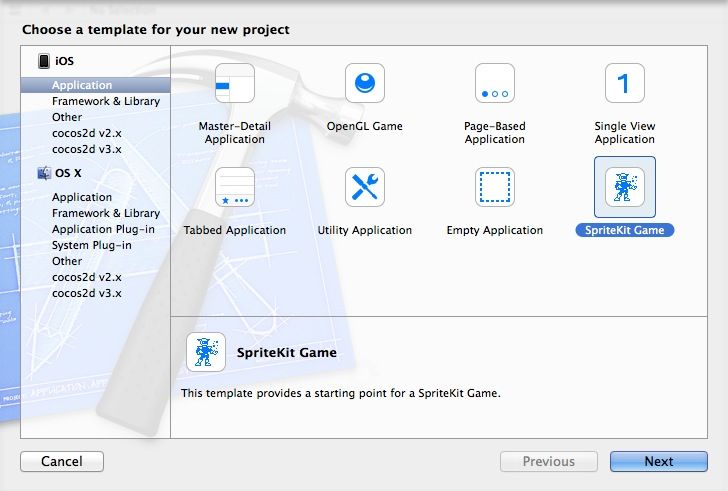Choose cocos2d v3.x under OS X
Screen dimensions: 728x491
point(87,293)
